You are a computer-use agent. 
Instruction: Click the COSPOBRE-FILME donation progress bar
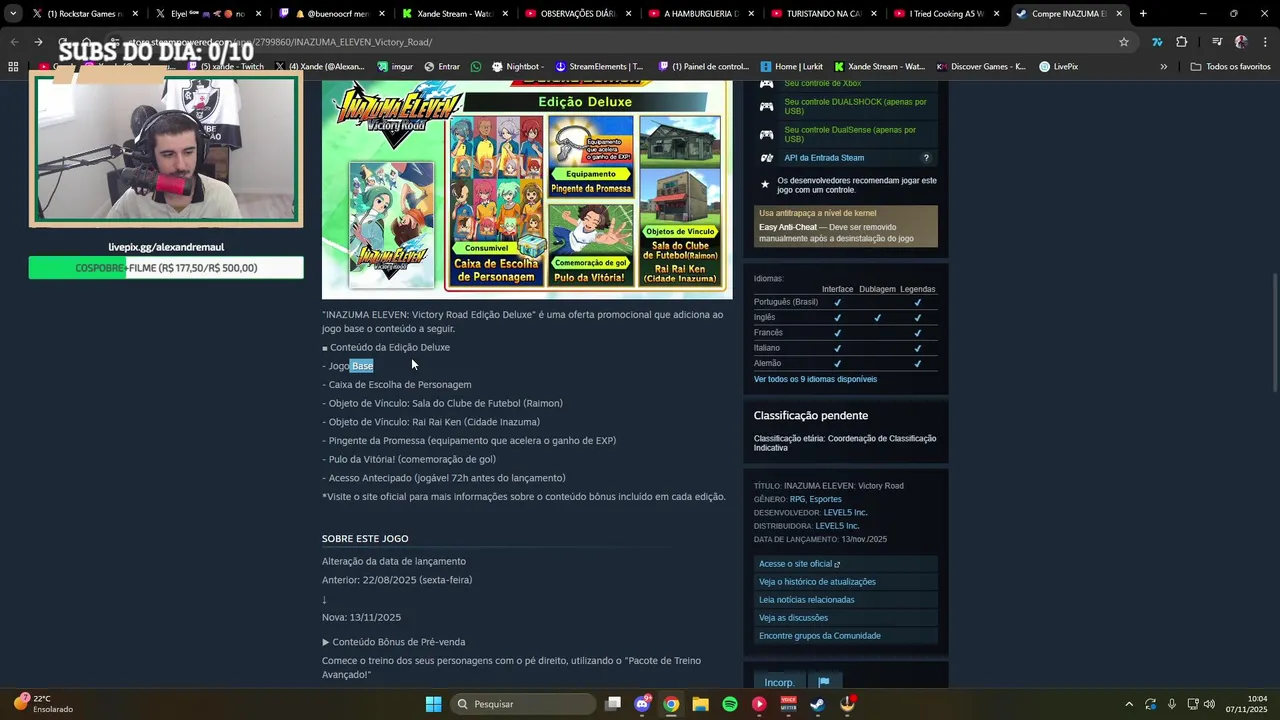pyautogui.click(x=166, y=268)
